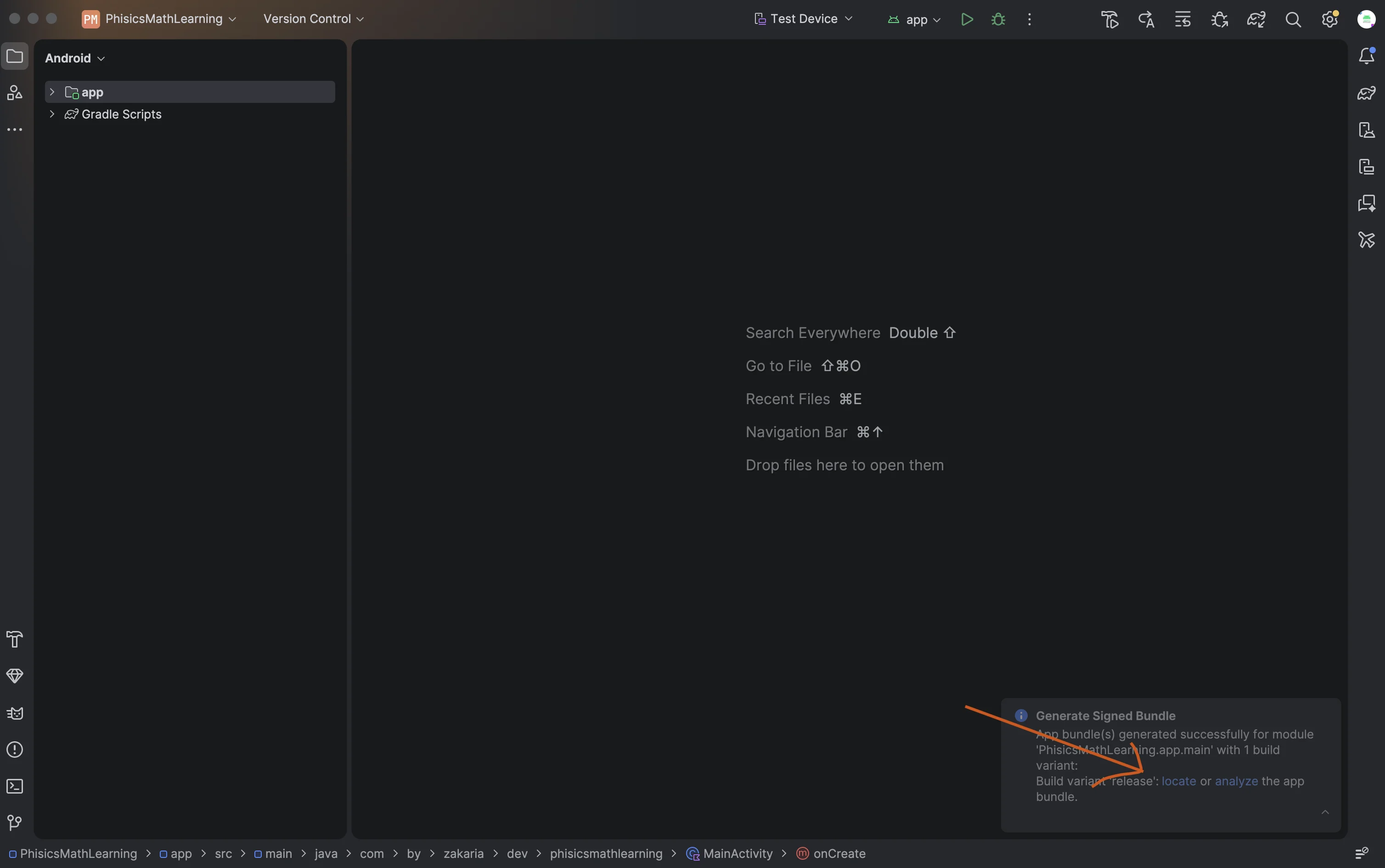This screenshot has width=1385, height=868.
Task: Click MainActivity in the navigation breadcrumb
Action: [730, 853]
